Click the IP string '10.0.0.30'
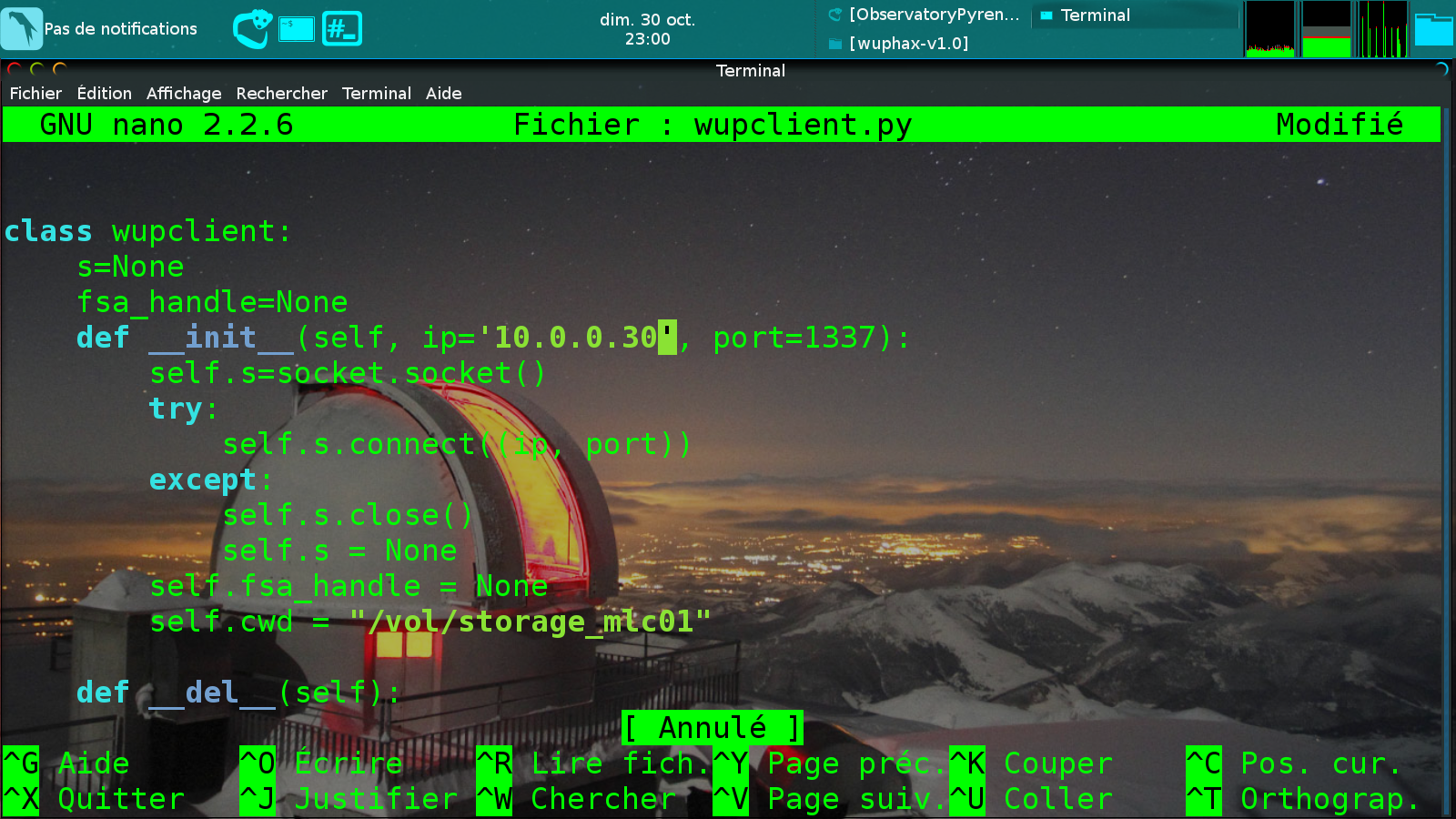The height and width of the screenshot is (819, 1456). point(576,338)
